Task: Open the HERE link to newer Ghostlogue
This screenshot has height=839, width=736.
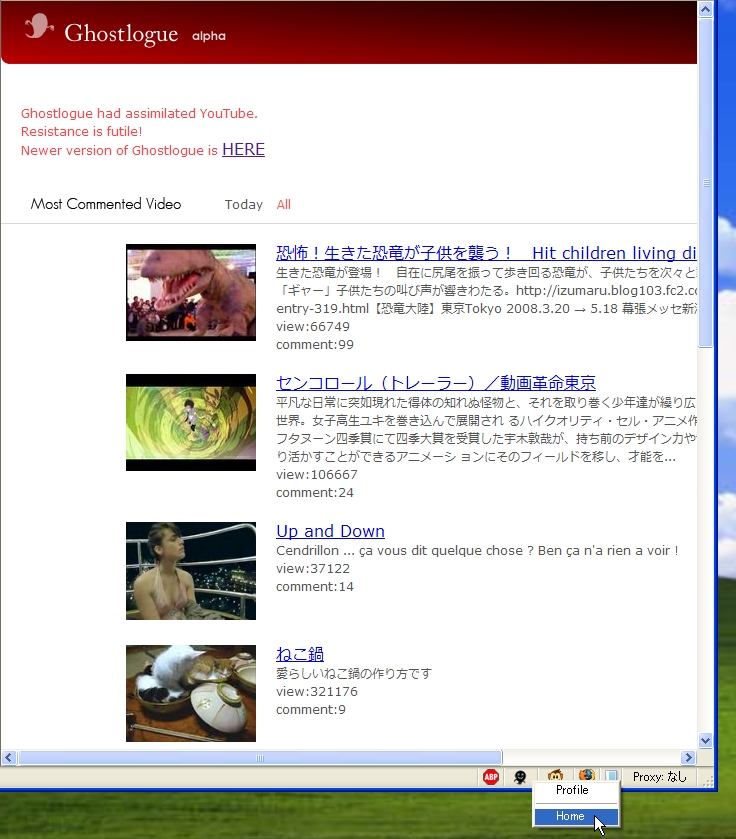Action: coord(243,149)
